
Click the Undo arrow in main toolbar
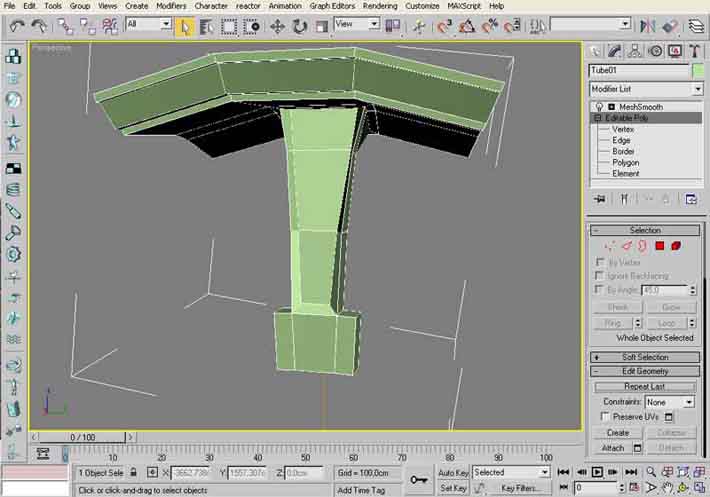coord(16,25)
